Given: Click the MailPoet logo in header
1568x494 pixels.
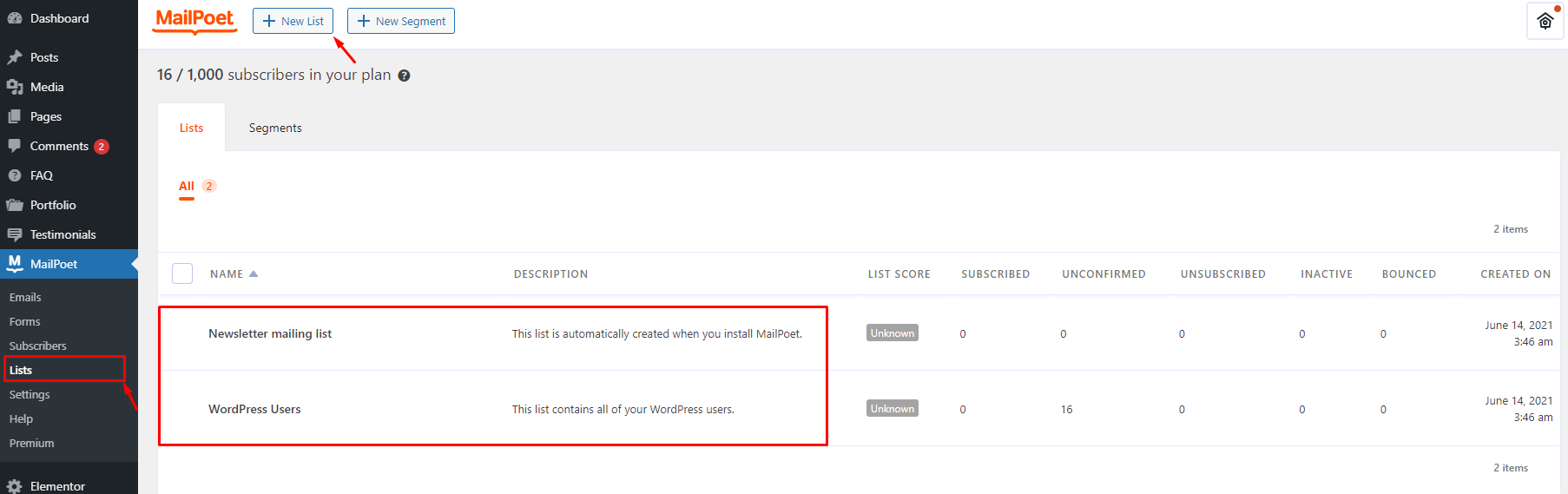Looking at the screenshot, I should (194, 20).
